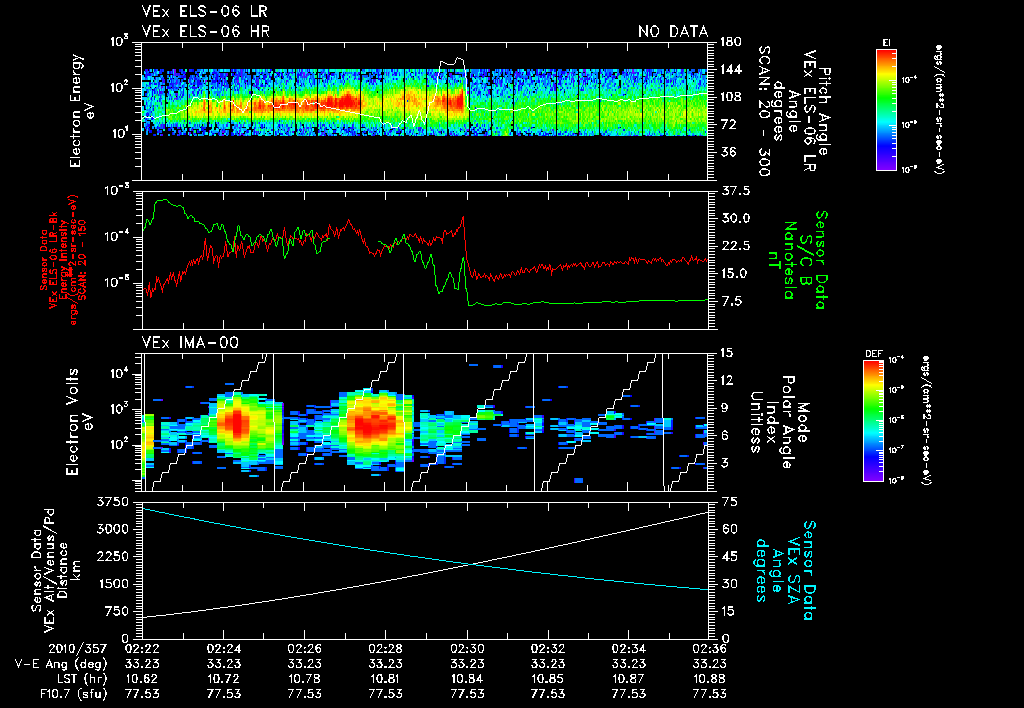
Task: Click the LST value 10.72
Action: 223,679
